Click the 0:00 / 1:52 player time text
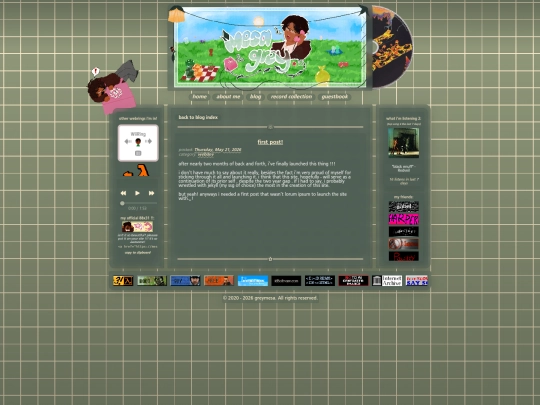Screen dimensions: 540x405 pyautogui.click(x=137, y=208)
